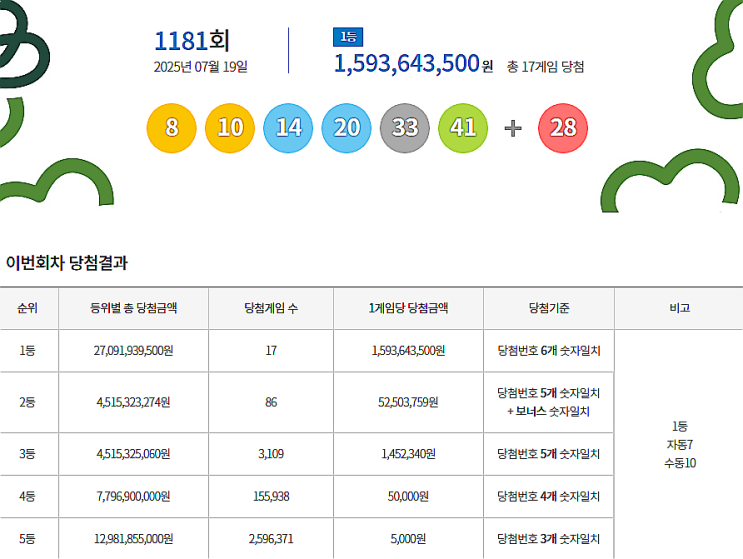Click the 4,515,323,274원 total prize cell
Viewport: 743px width, 559px height.
pyautogui.click(x=134, y=402)
